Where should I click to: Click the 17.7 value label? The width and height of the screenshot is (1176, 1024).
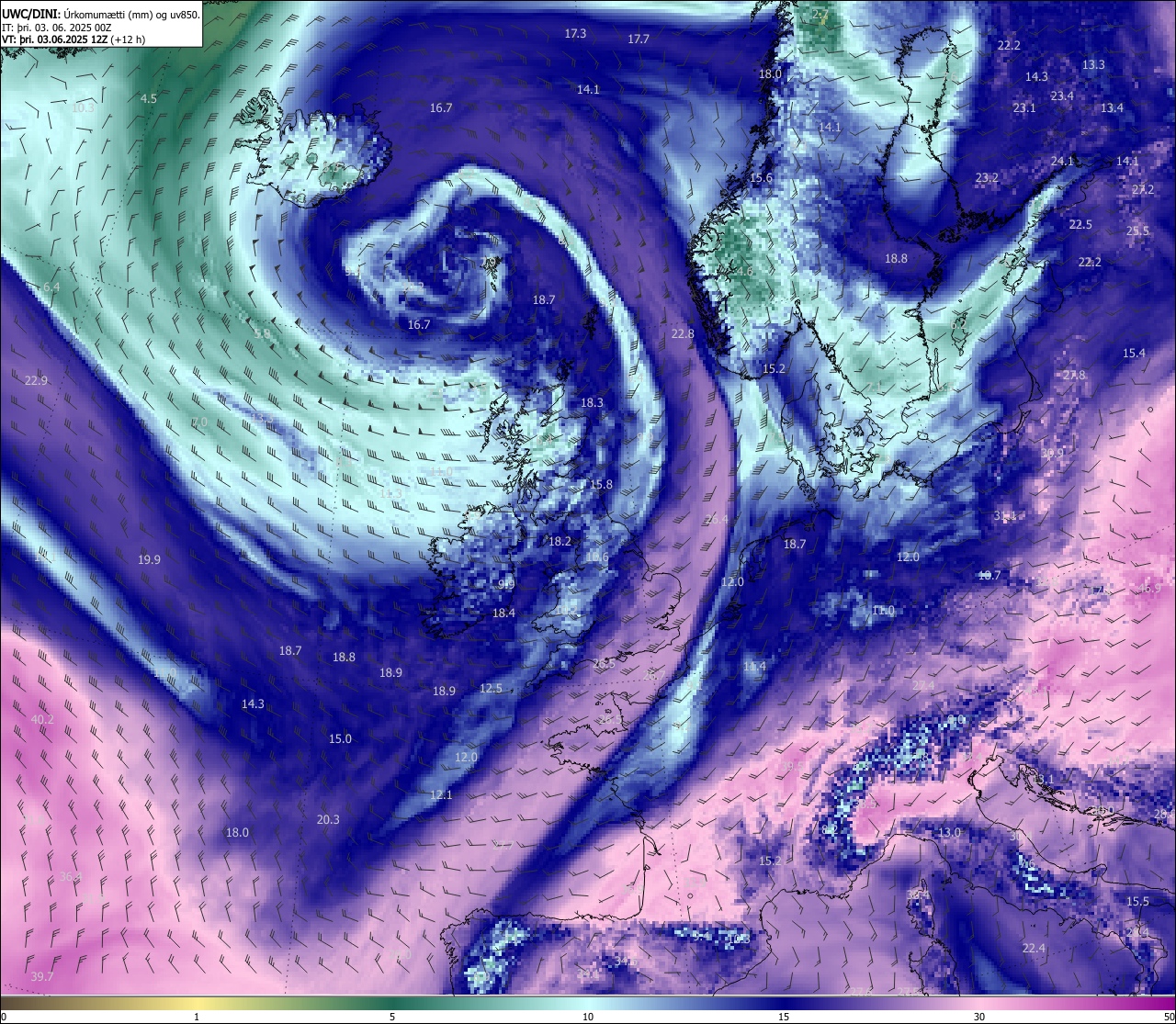[639, 39]
